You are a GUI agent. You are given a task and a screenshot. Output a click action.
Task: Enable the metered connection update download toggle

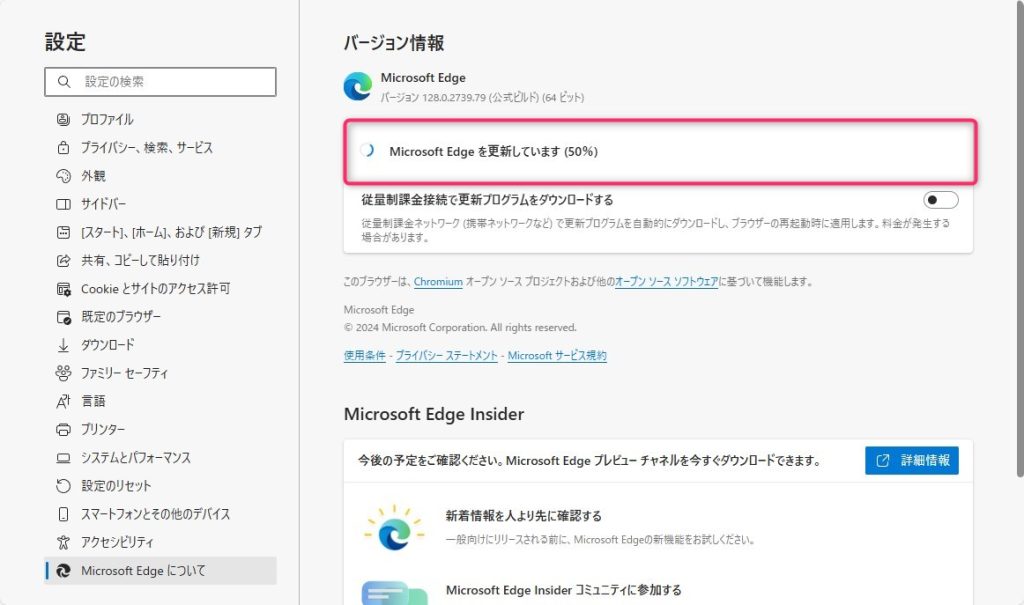tap(941, 200)
